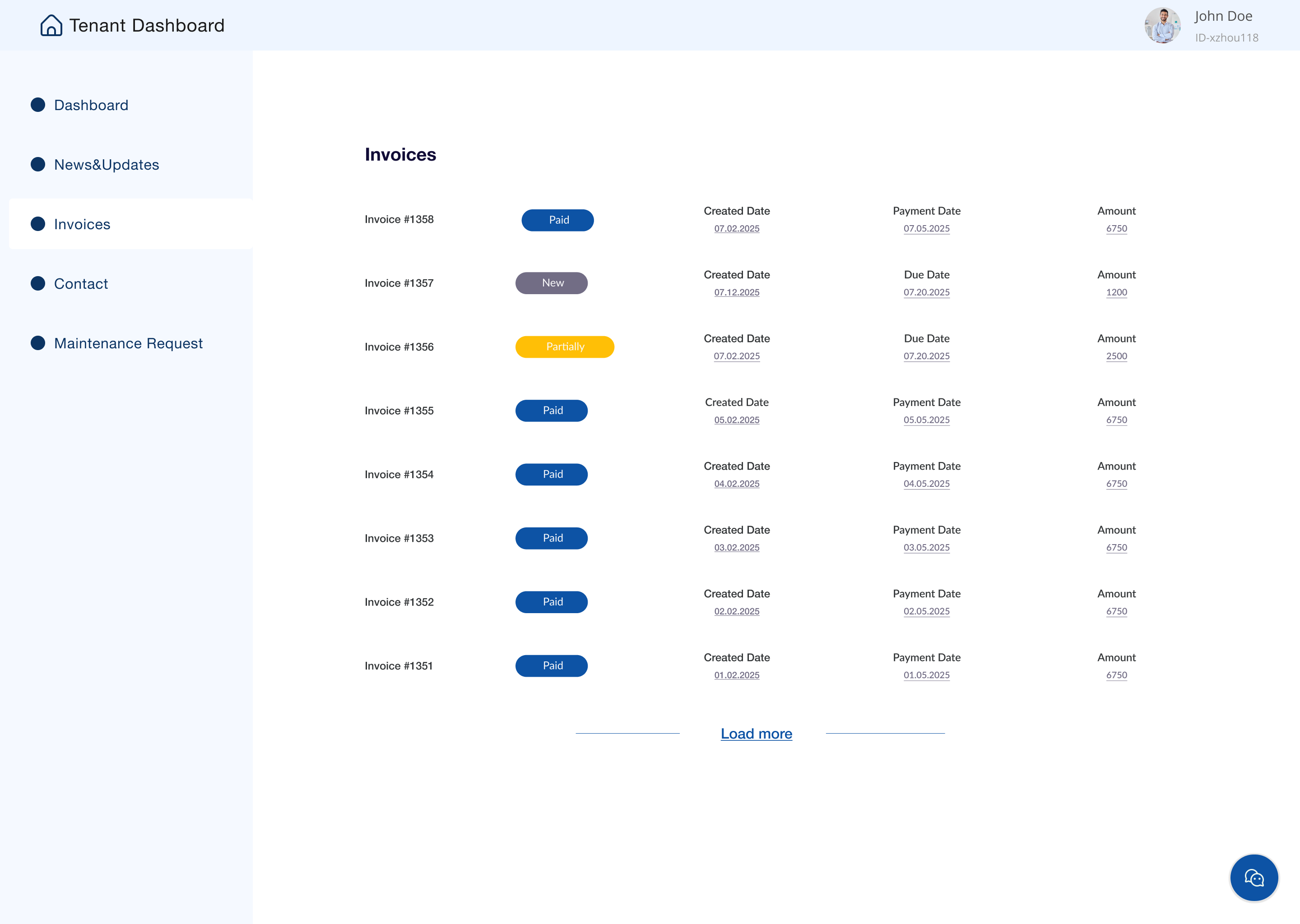
Task: Click the Maintenance Request bullet icon
Action: click(x=38, y=343)
